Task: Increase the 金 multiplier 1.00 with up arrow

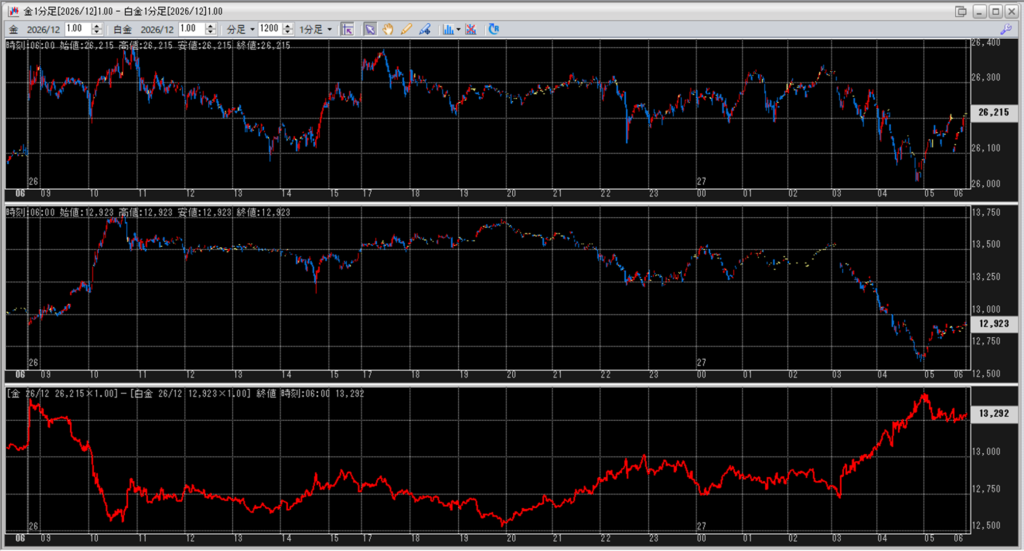Action: [95, 26]
